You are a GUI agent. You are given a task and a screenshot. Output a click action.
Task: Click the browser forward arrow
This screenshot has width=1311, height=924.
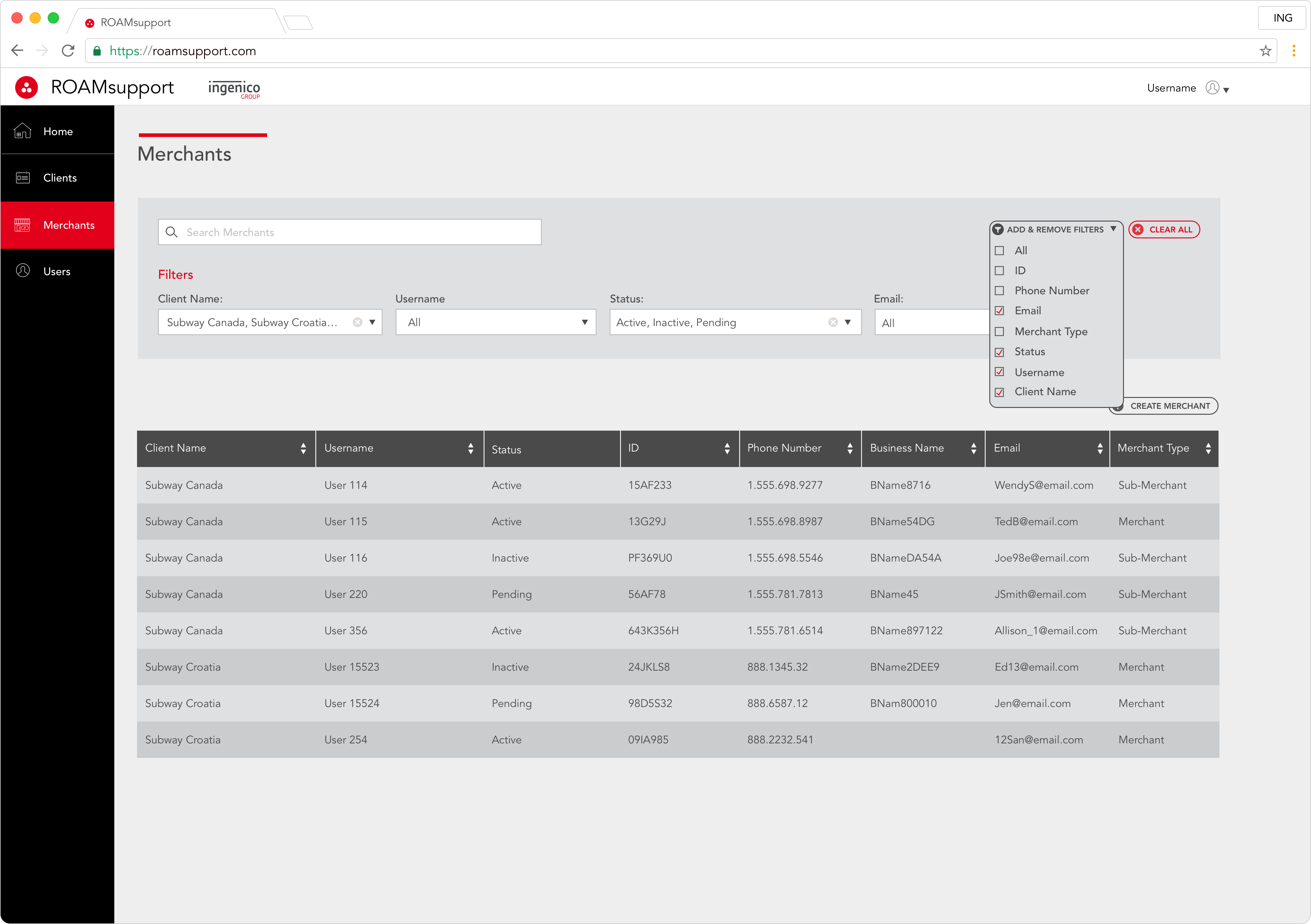42,51
